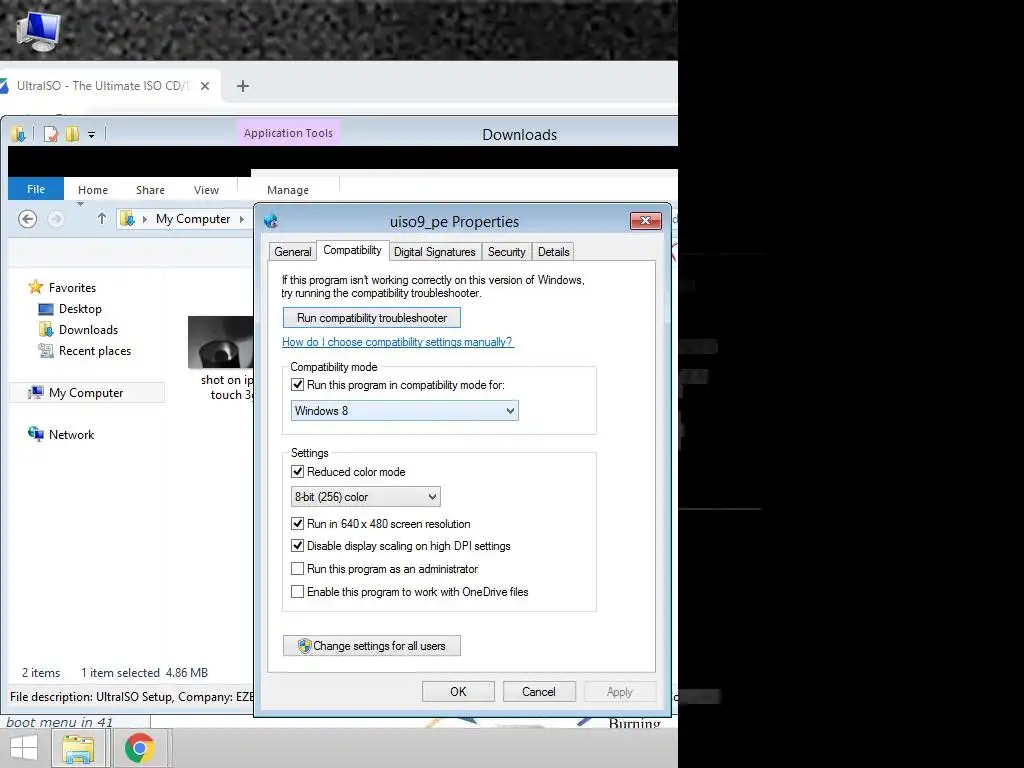Select My Computer in the navigation pane
The height and width of the screenshot is (768, 1024).
(x=86, y=392)
